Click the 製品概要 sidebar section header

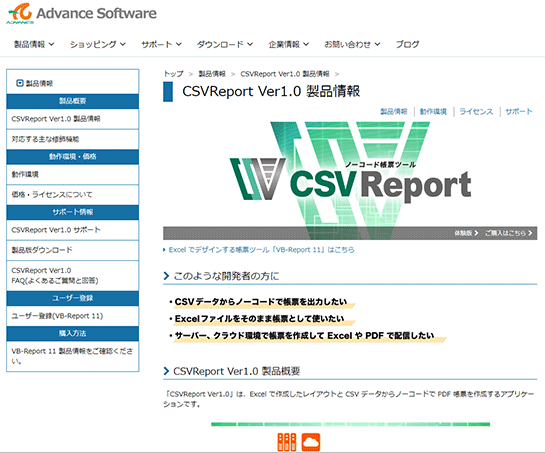click(73, 101)
